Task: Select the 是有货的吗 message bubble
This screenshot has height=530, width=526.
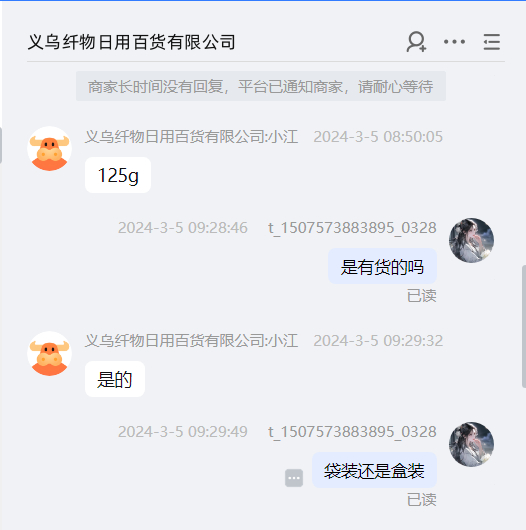Action: coord(382,266)
